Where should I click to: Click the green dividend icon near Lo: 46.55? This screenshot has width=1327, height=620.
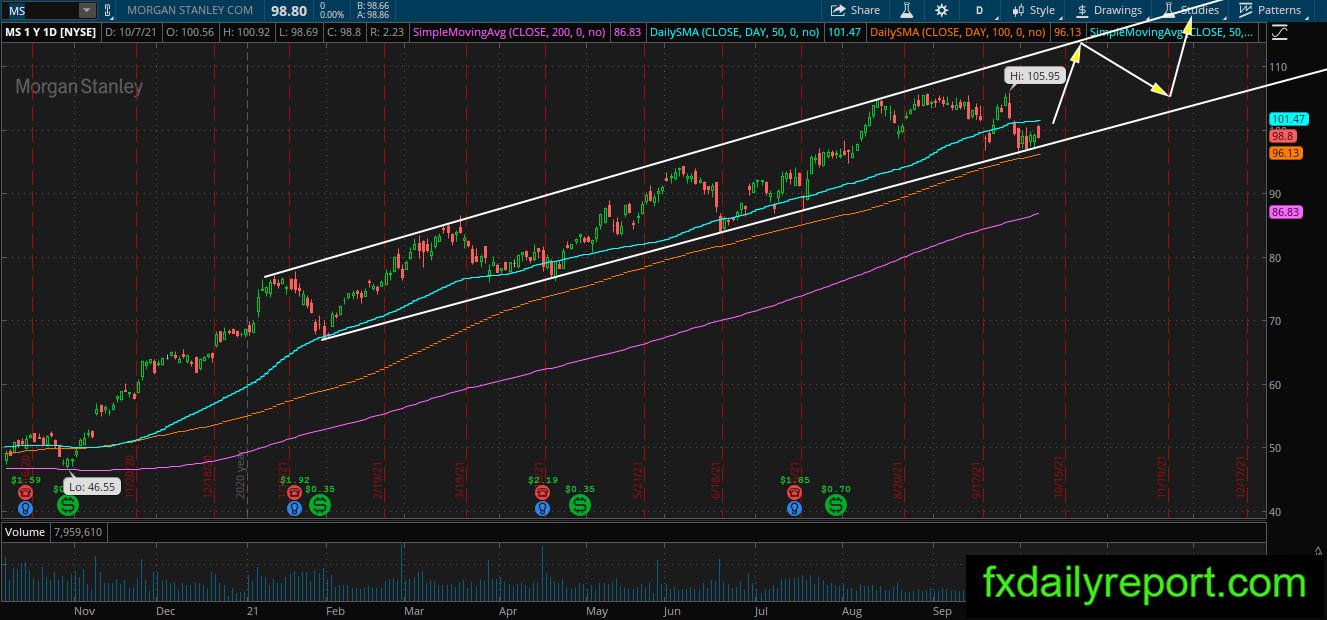pos(68,506)
